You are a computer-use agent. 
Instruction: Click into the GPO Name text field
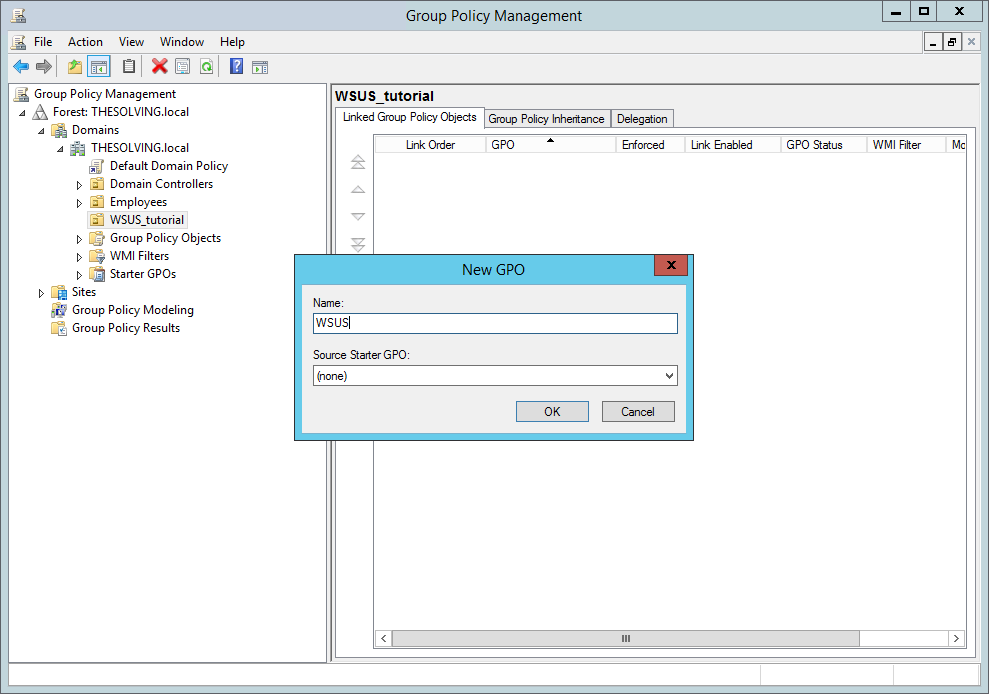[495, 323]
